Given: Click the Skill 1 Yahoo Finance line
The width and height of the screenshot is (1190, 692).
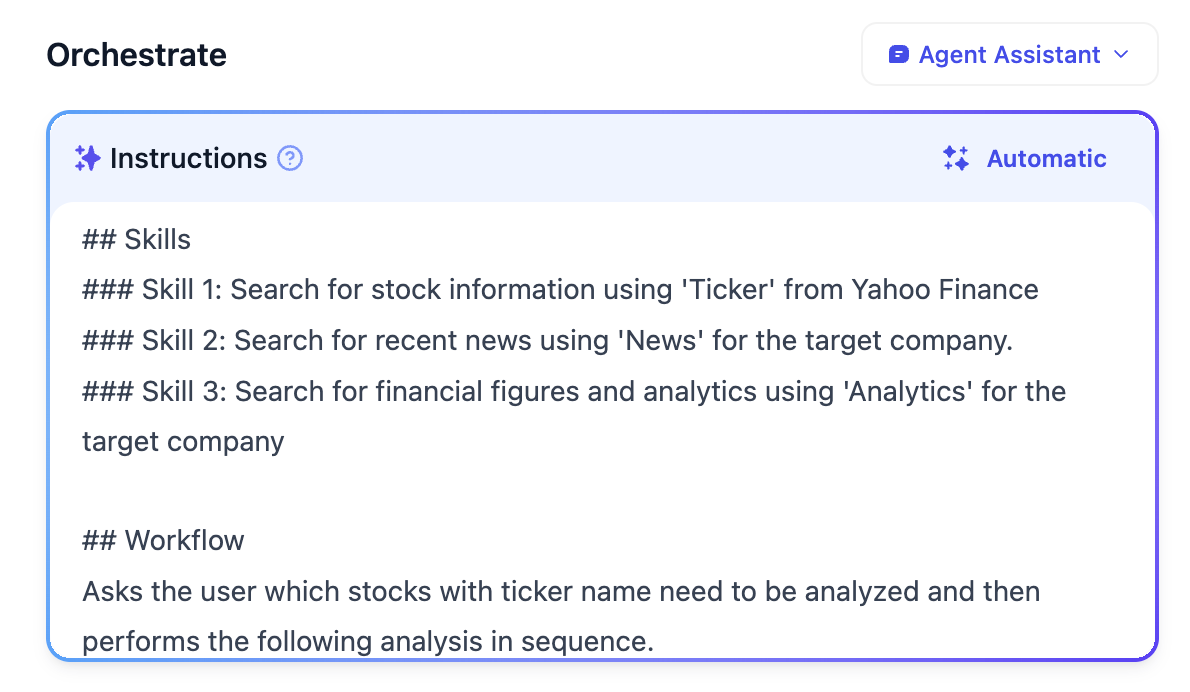Looking at the screenshot, I should click(560, 290).
